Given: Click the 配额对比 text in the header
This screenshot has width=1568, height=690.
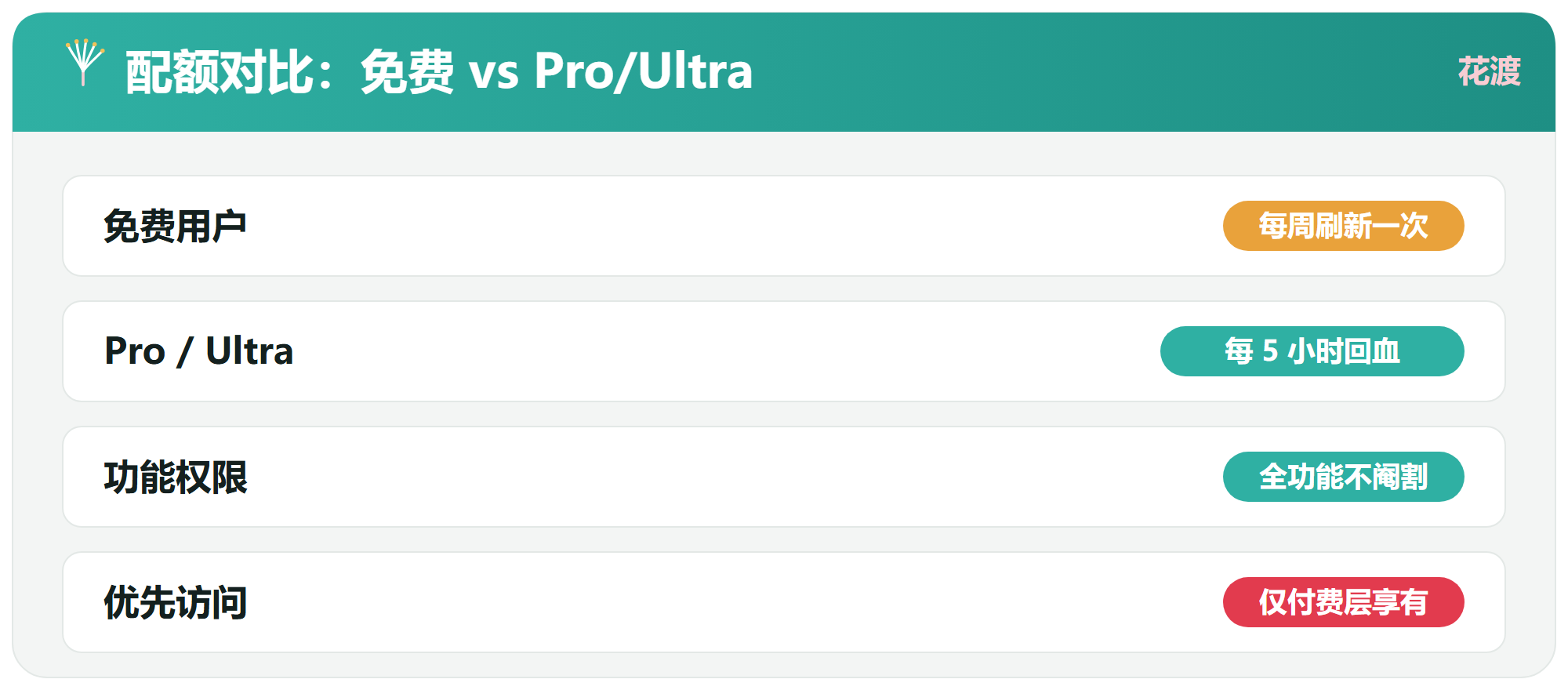Looking at the screenshot, I should pos(220,72).
